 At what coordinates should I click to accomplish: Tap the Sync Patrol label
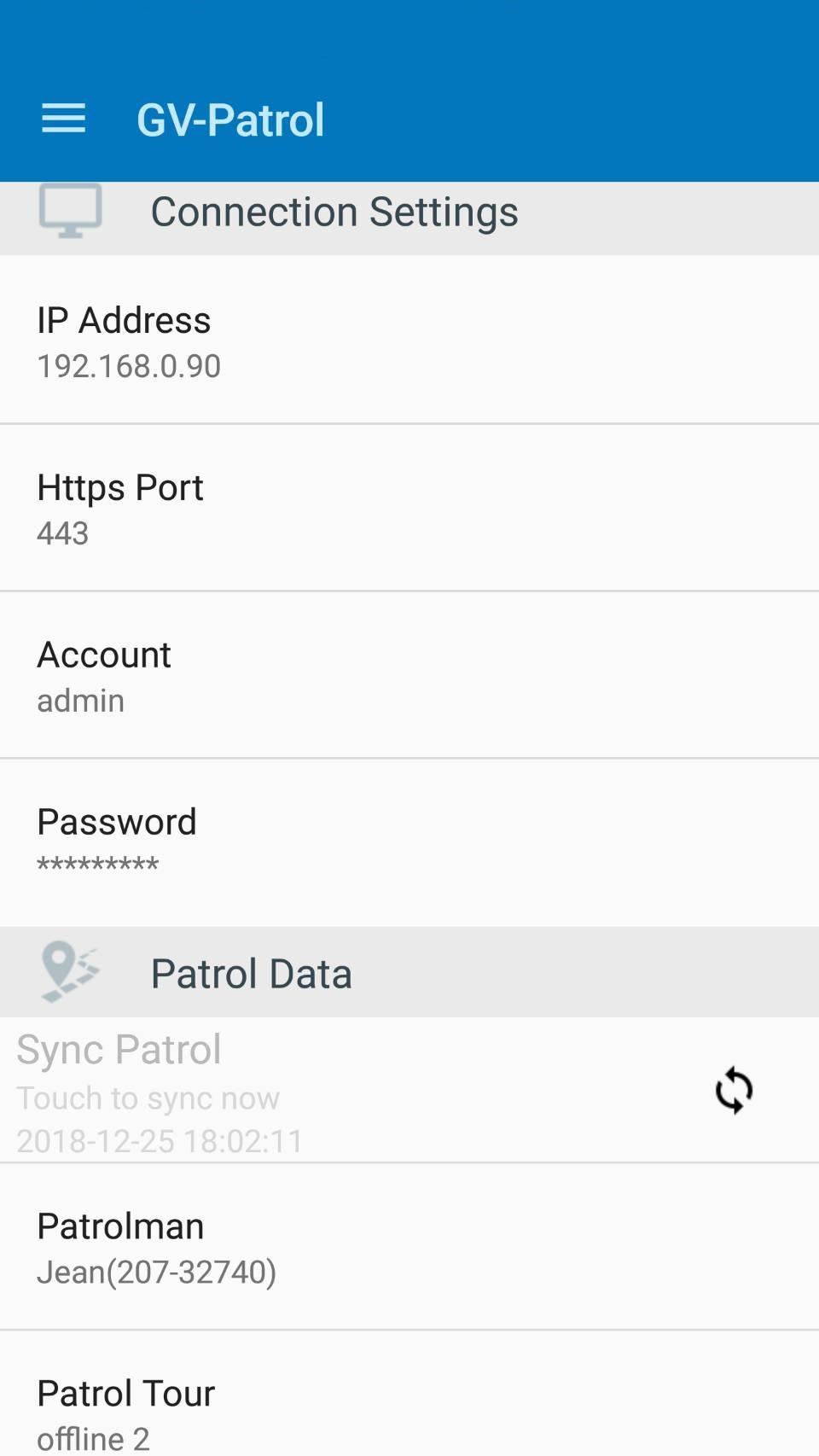pos(119,1049)
